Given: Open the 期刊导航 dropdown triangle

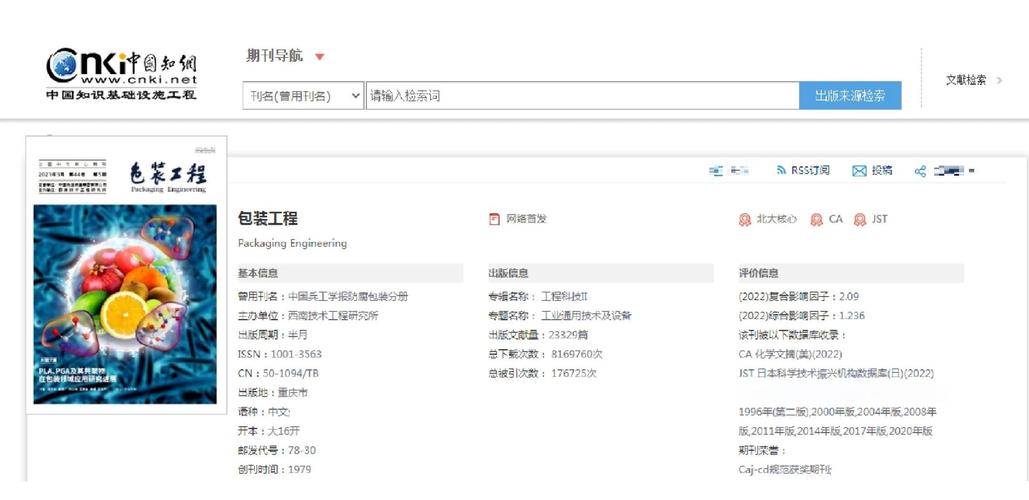Looking at the screenshot, I should (320, 57).
